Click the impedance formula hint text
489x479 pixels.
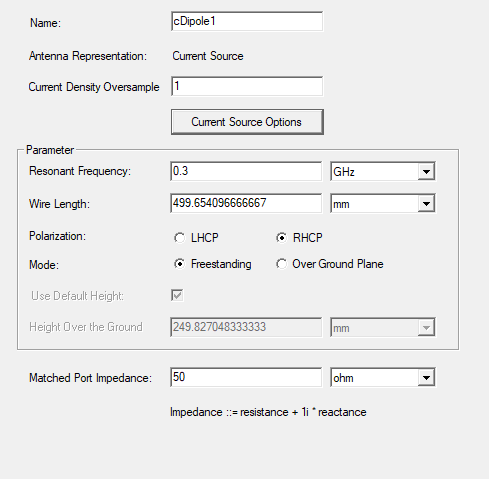click(268, 412)
